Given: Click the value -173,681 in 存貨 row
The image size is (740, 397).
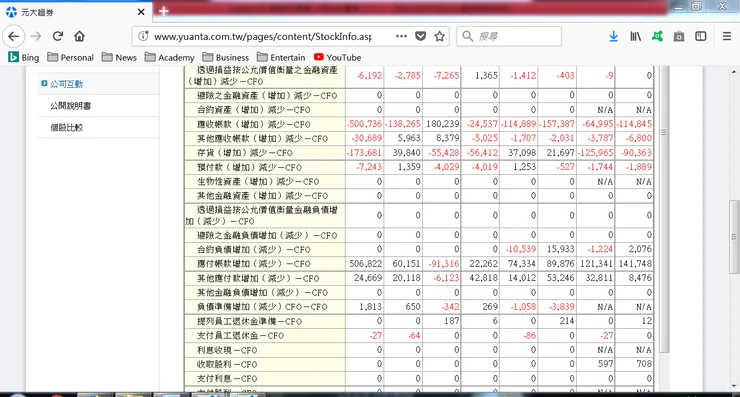Looking at the screenshot, I should tap(364, 153).
